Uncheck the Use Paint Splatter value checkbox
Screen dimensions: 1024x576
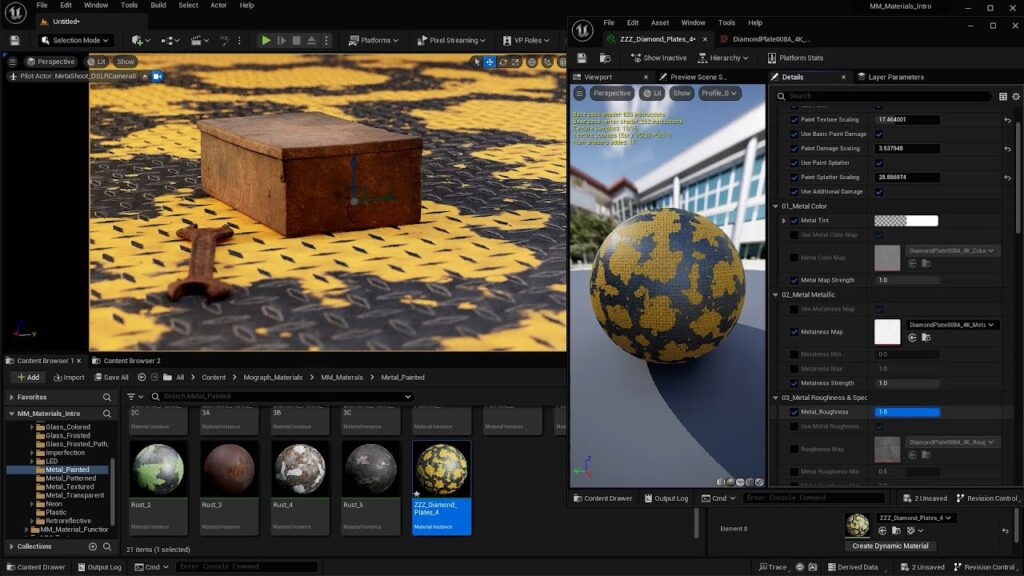878,163
